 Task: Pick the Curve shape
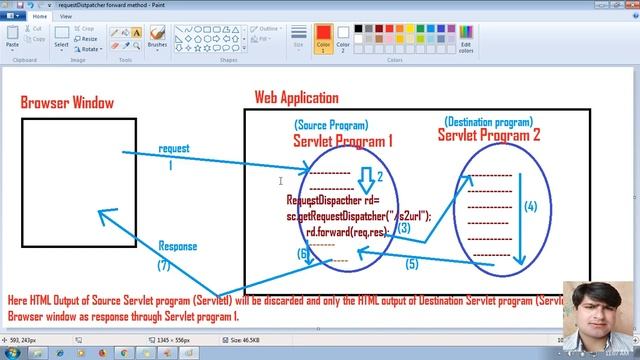[188, 30]
